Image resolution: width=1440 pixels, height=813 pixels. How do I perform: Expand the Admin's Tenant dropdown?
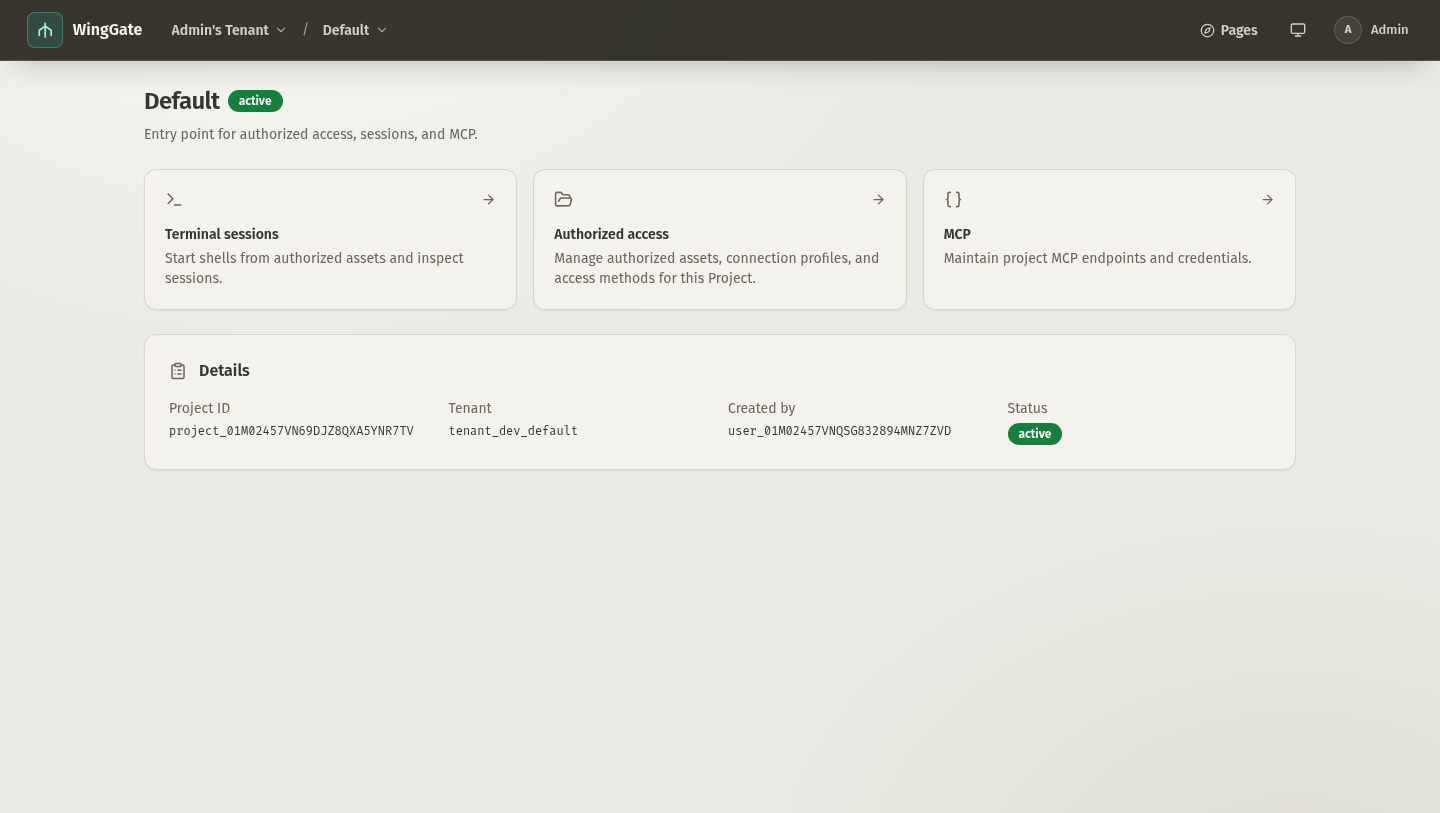click(x=228, y=30)
